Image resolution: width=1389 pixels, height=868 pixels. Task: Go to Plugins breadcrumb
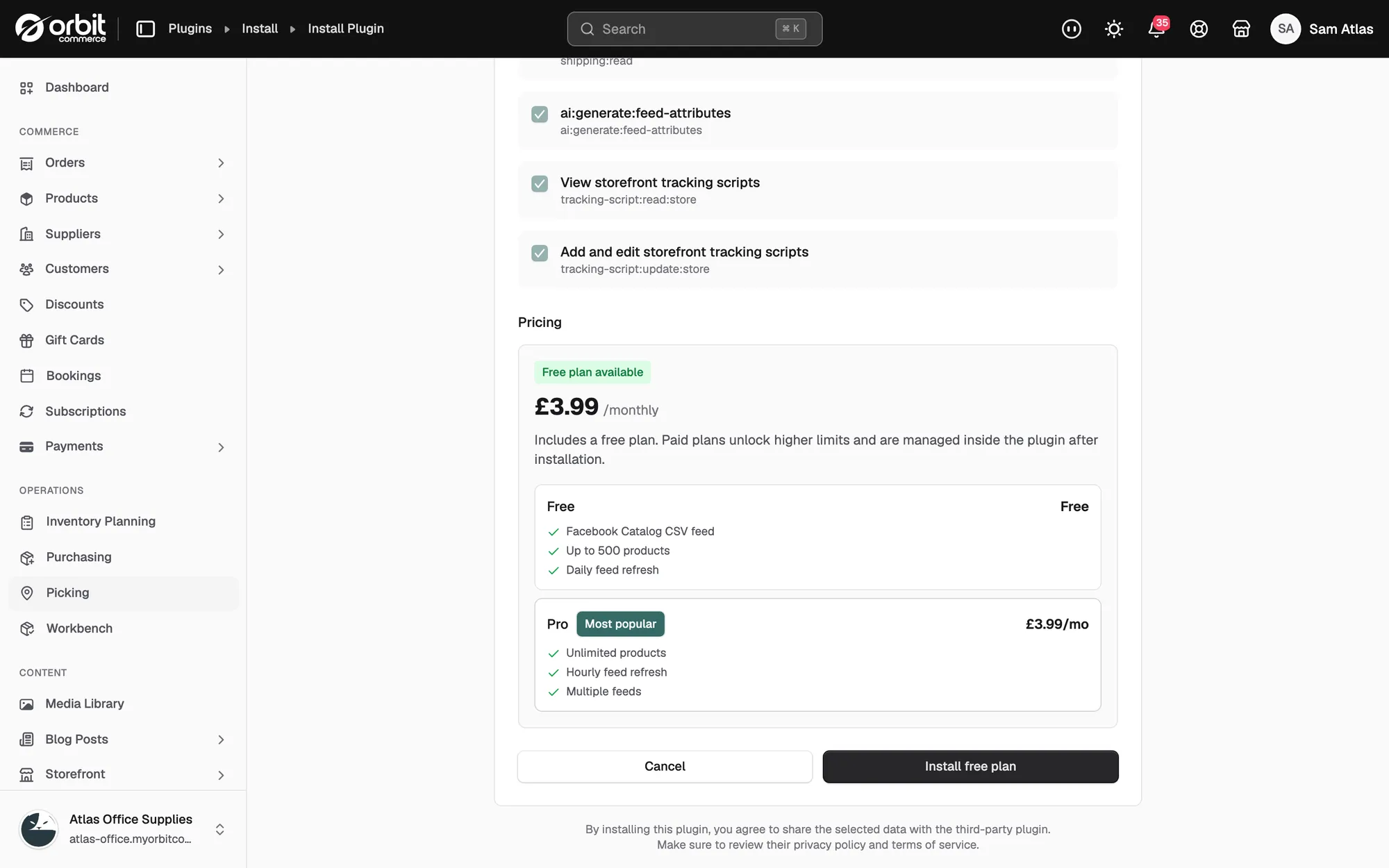tap(190, 28)
